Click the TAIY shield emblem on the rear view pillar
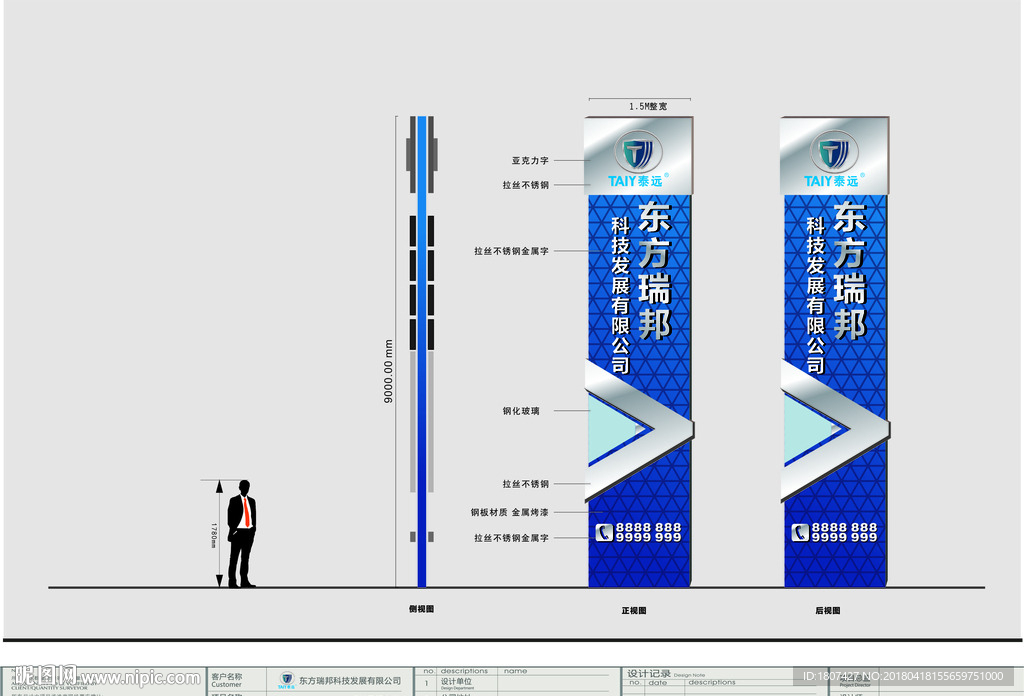 coord(834,152)
